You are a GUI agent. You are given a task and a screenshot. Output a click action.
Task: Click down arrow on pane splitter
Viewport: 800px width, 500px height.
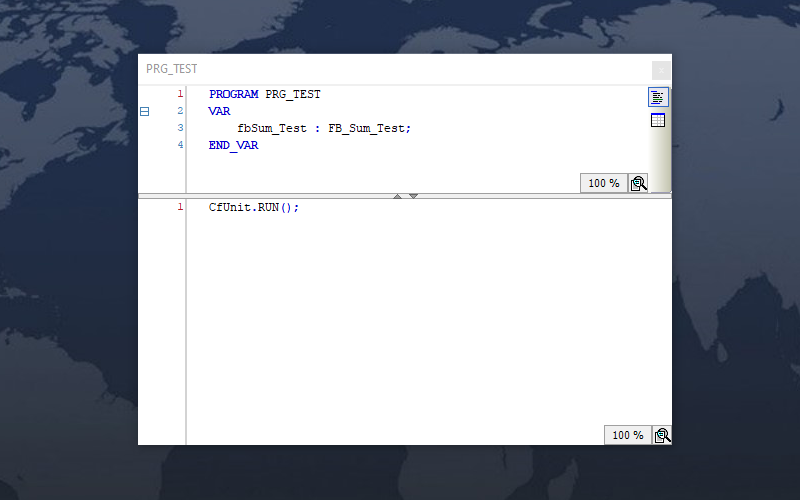[x=413, y=196]
